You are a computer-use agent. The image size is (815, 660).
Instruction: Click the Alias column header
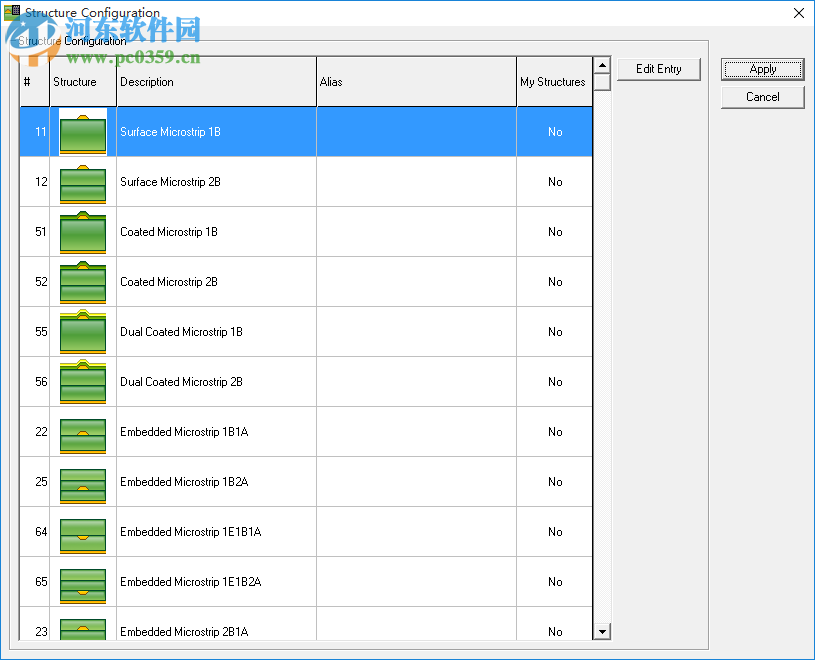coord(416,82)
